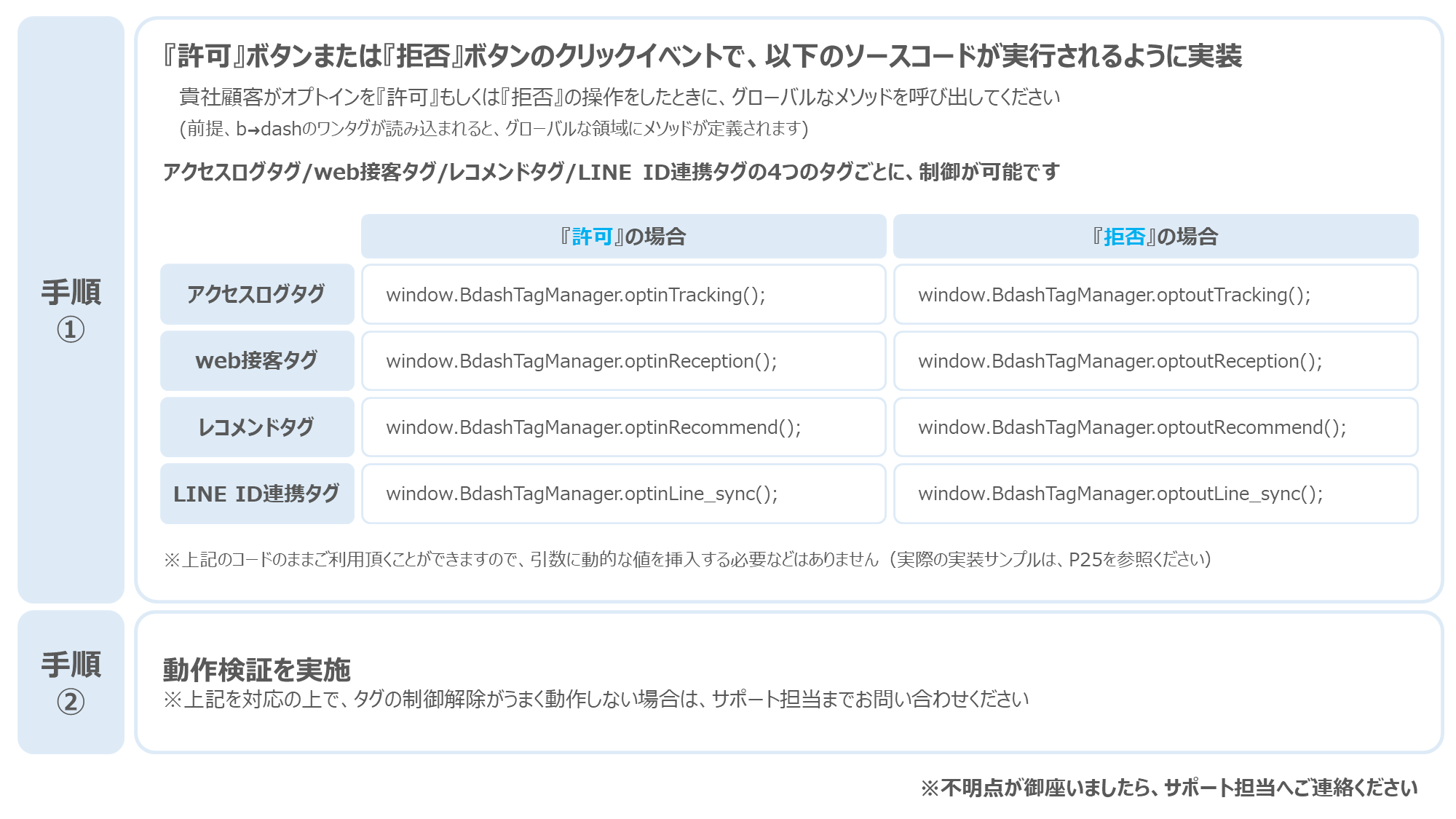Click the optinLine_sync() code cell
1456x819 pixels.
(623, 494)
